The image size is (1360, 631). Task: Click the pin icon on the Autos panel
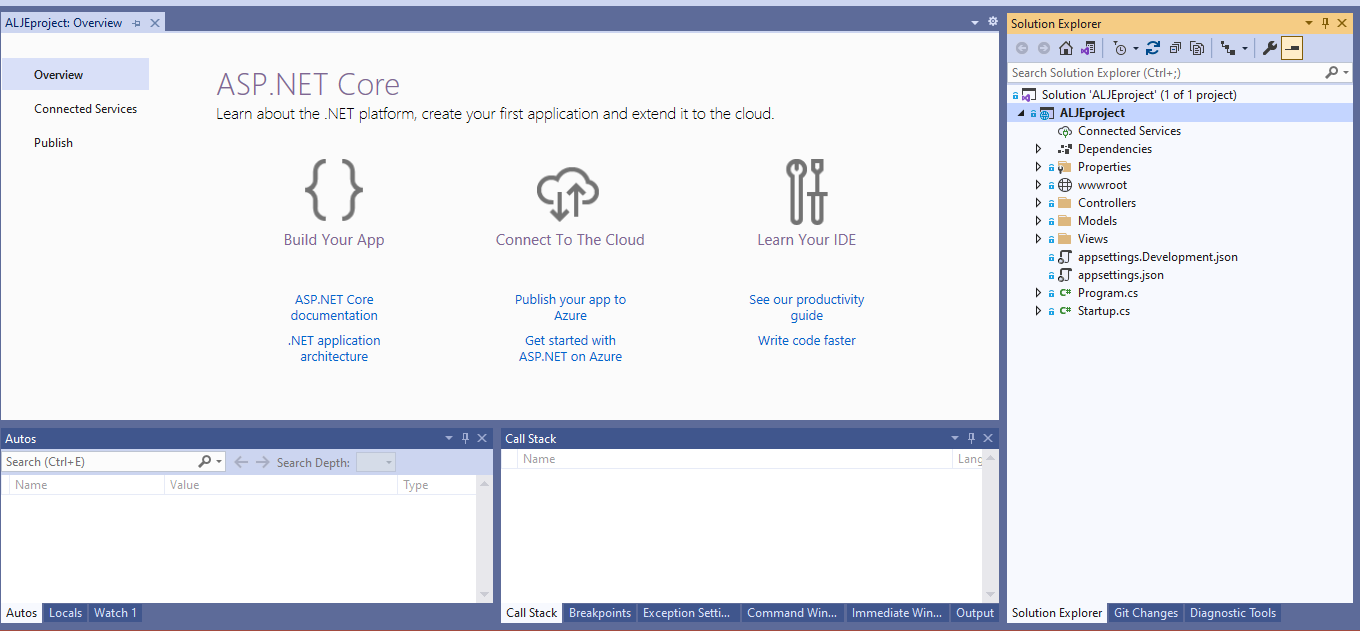pyautogui.click(x=465, y=438)
